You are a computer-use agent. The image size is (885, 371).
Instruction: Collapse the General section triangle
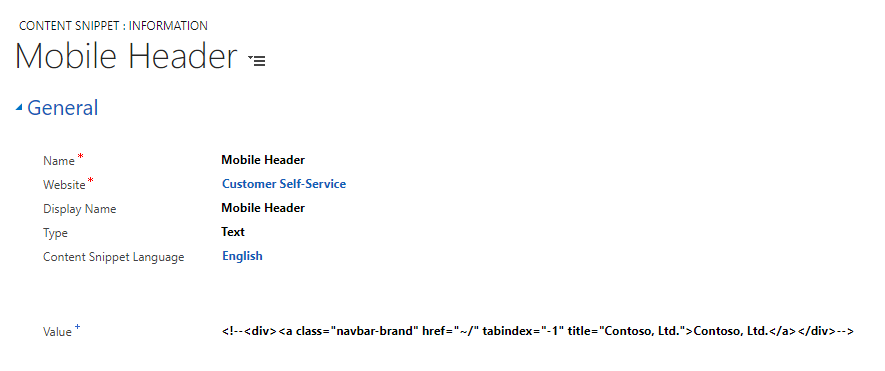pos(19,107)
